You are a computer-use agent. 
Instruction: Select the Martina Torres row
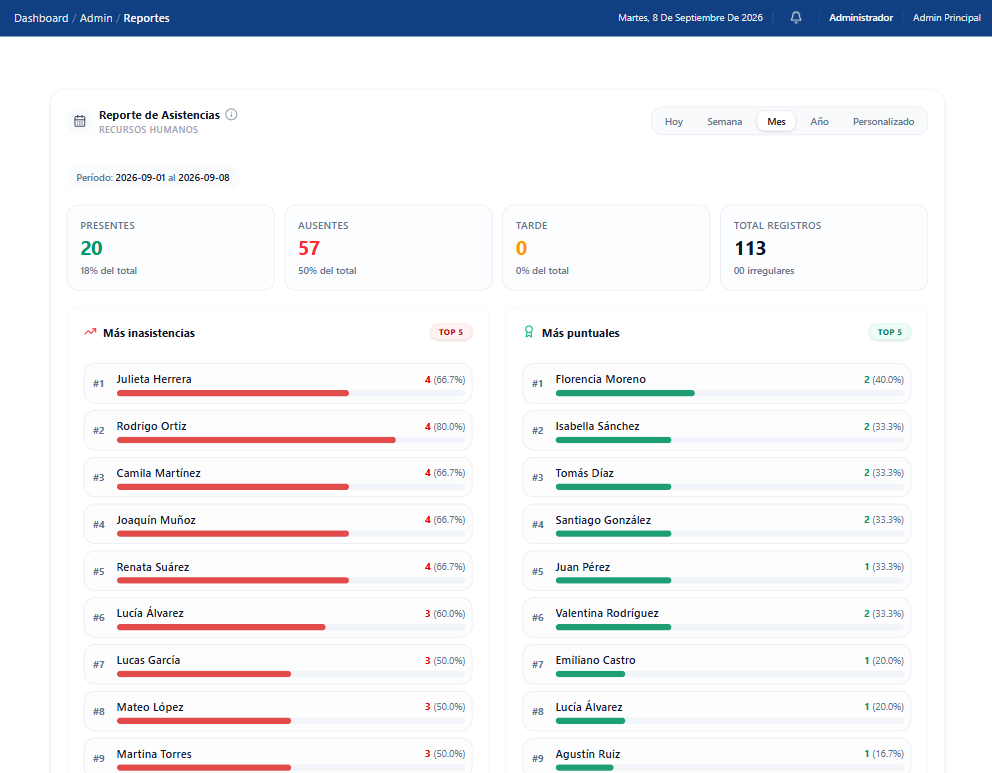278,756
